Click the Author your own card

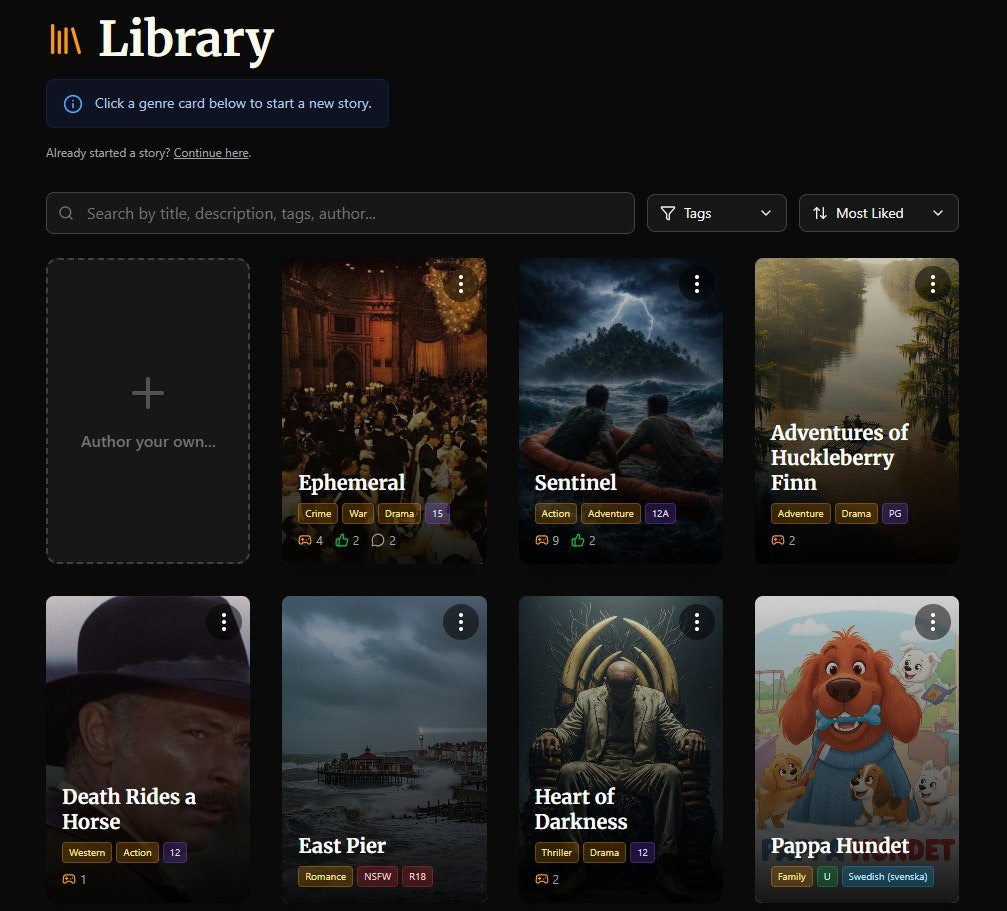148,411
